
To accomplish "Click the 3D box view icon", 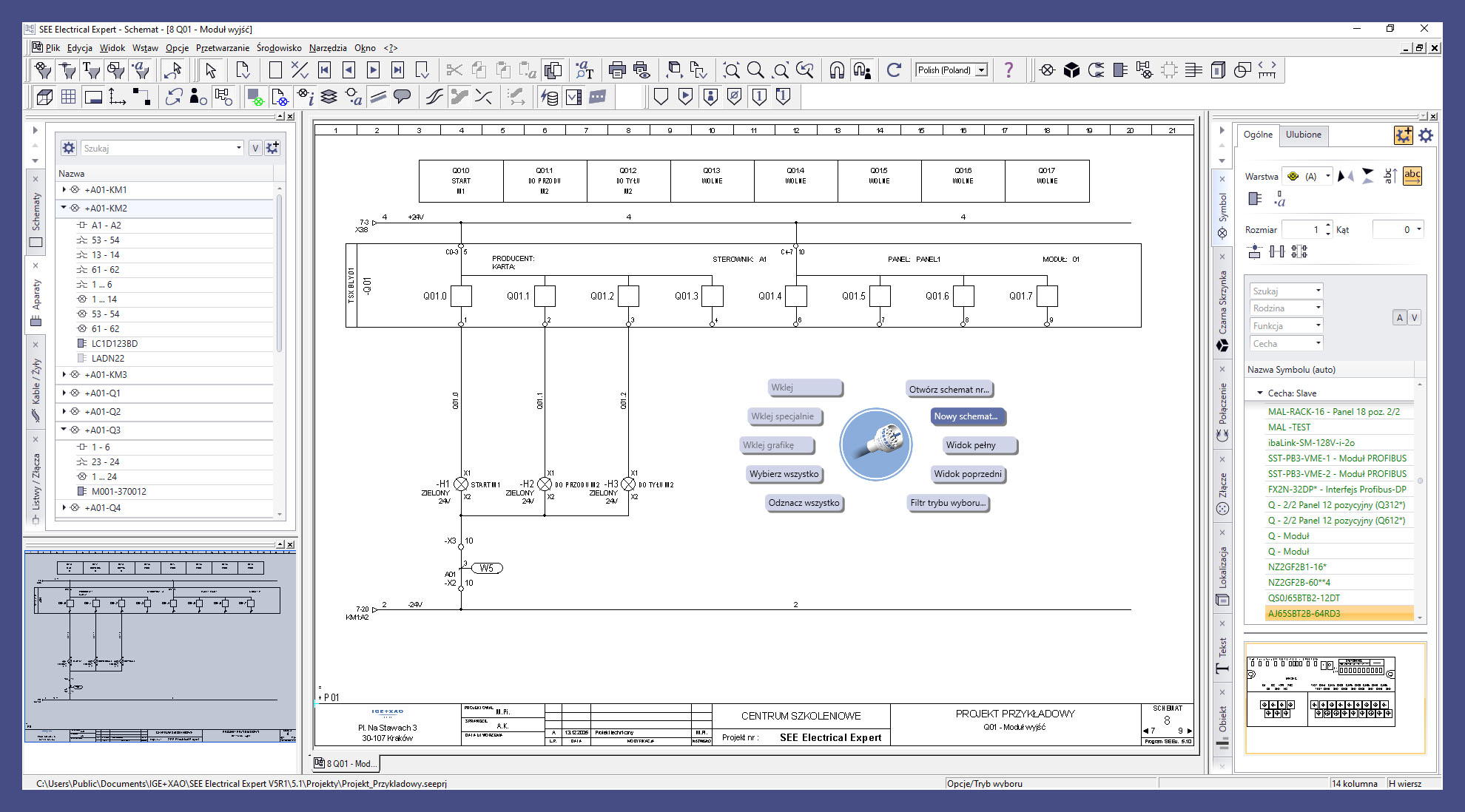I will coord(44,97).
